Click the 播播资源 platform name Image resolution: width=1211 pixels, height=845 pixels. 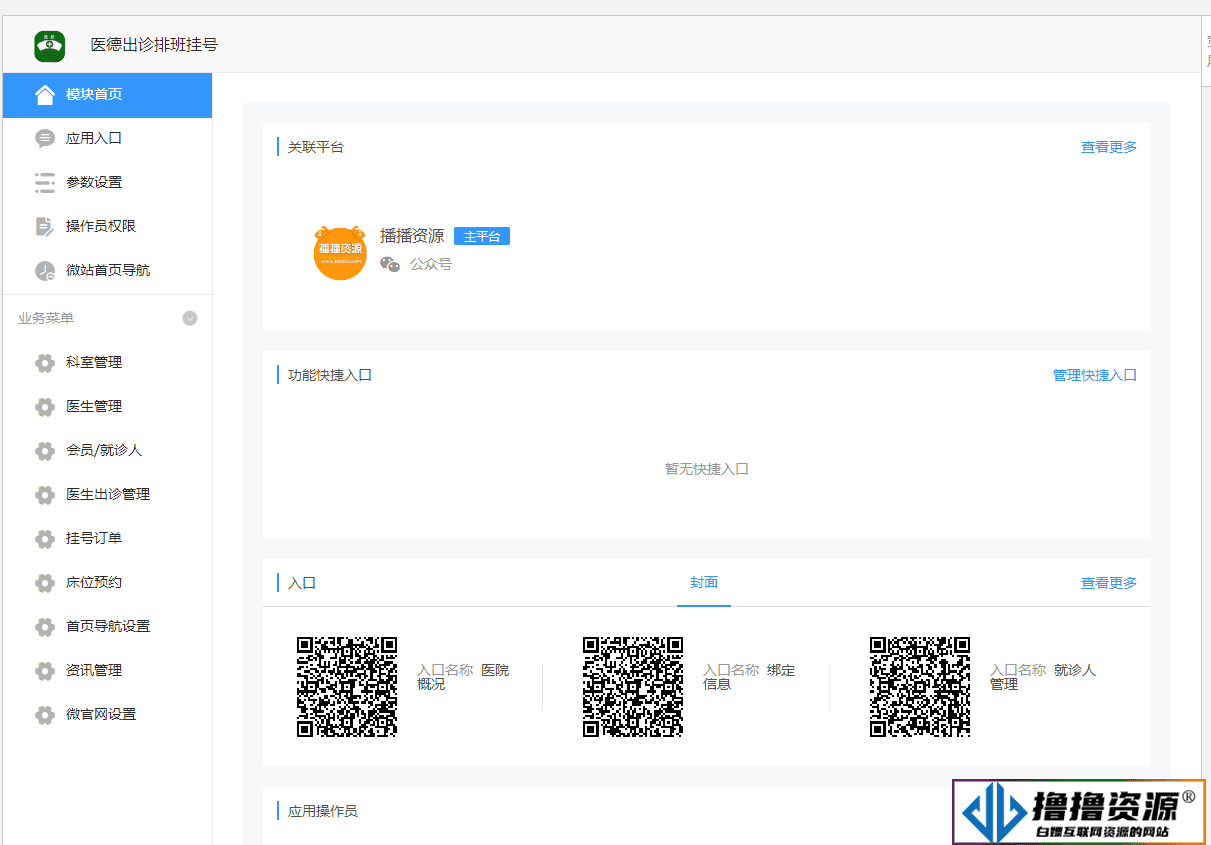pyautogui.click(x=412, y=236)
